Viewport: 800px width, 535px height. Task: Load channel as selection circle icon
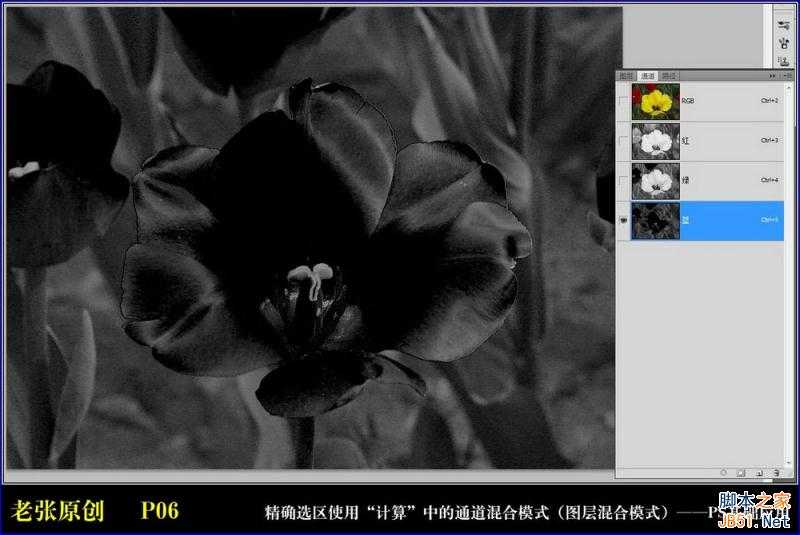click(723, 473)
